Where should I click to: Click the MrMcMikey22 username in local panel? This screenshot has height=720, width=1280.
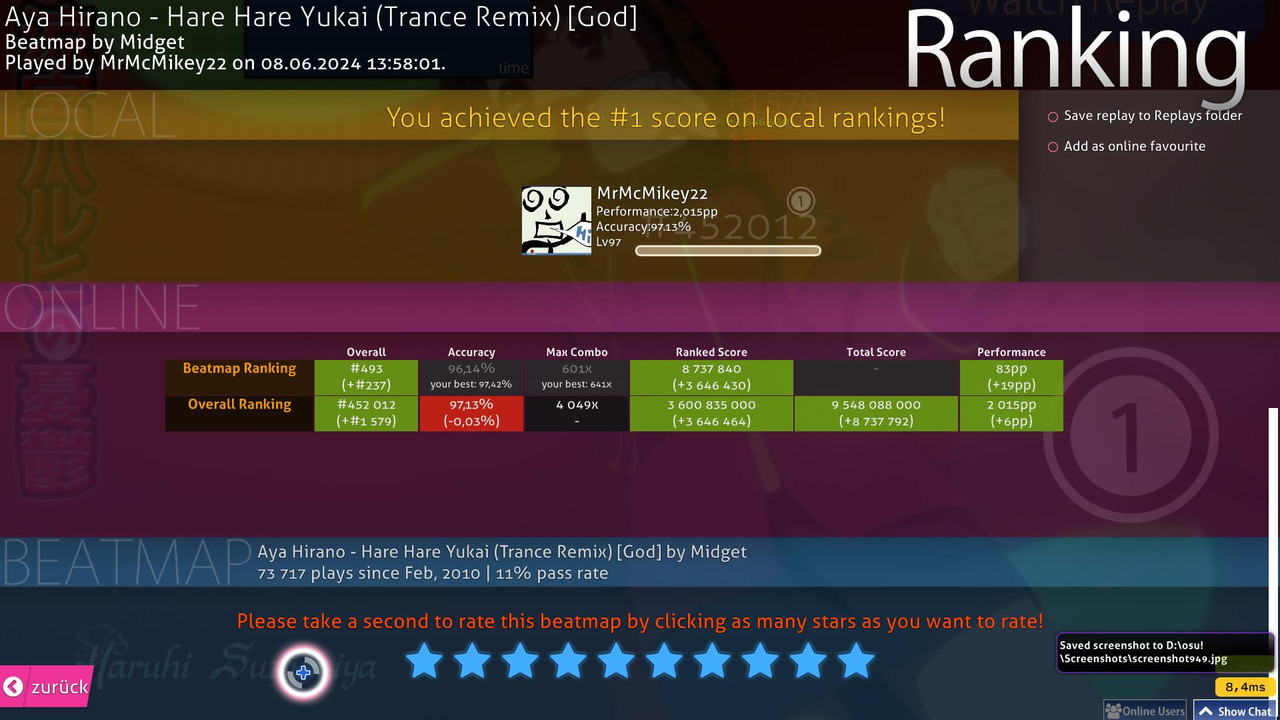pyautogui.click(x=652, y=194)
